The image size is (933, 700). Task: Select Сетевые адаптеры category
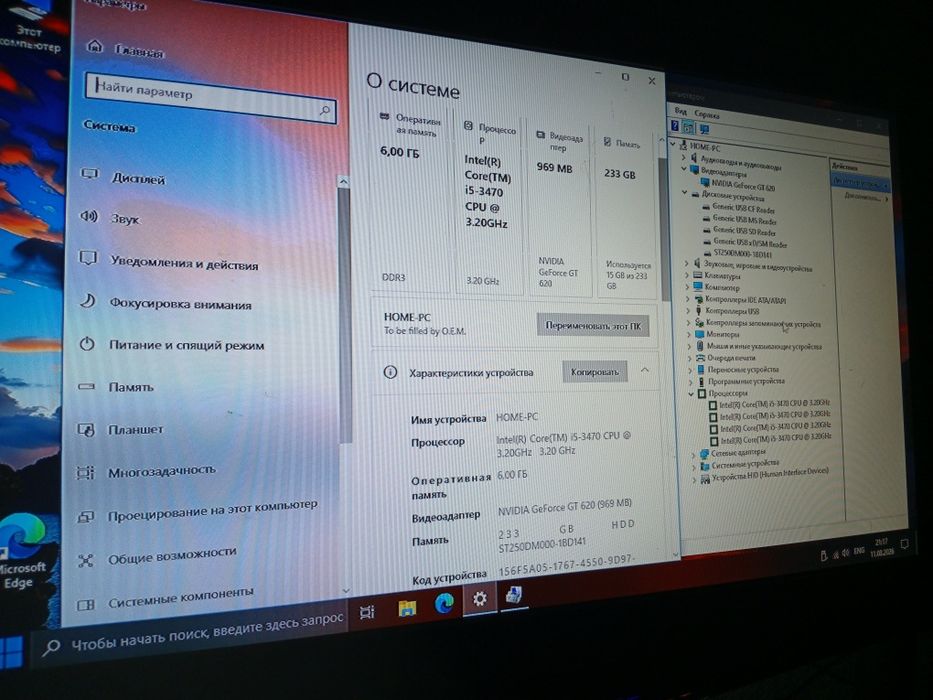[x=738, y=452]
